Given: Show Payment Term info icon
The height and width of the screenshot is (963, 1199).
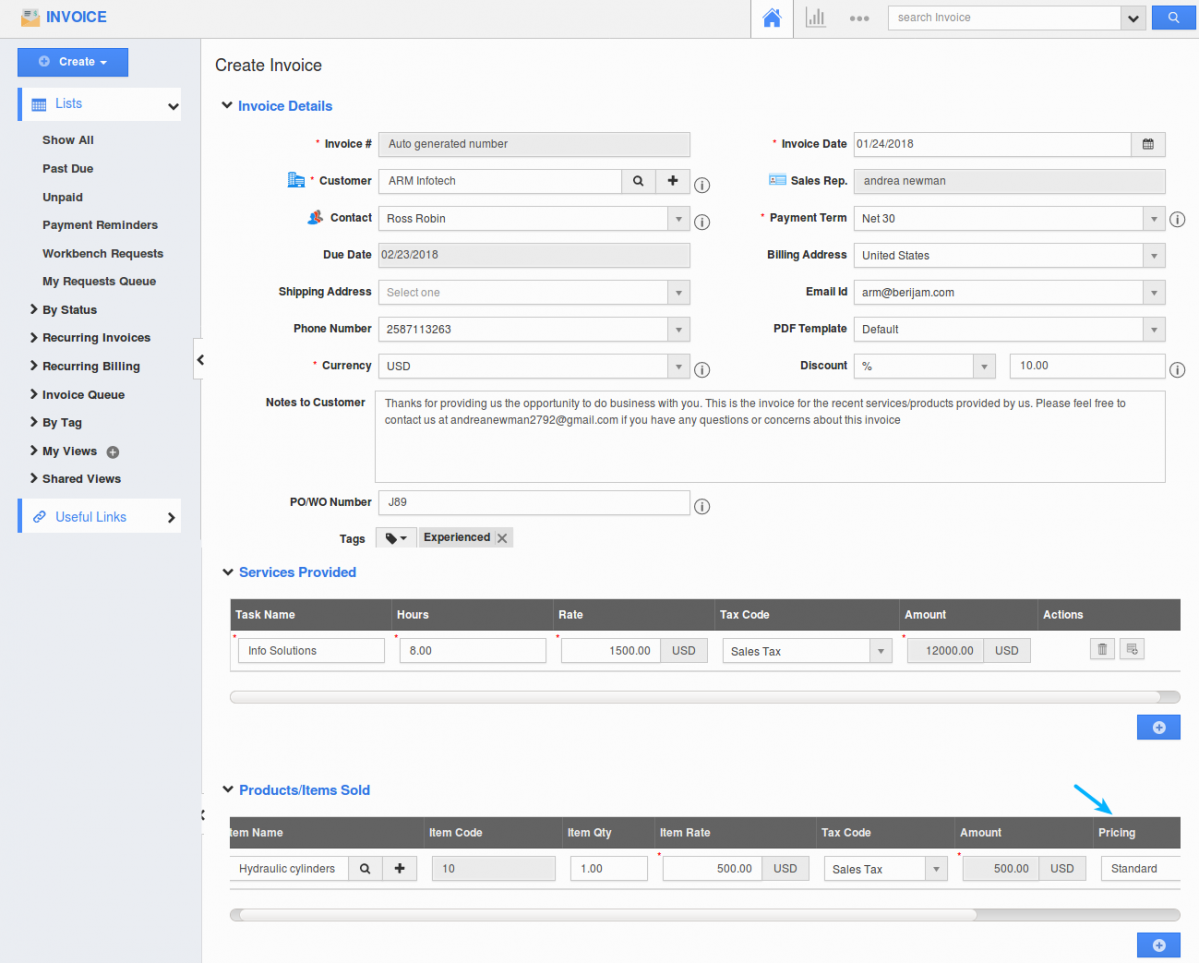Looking at the screenshot, I should click(1178, 220).
